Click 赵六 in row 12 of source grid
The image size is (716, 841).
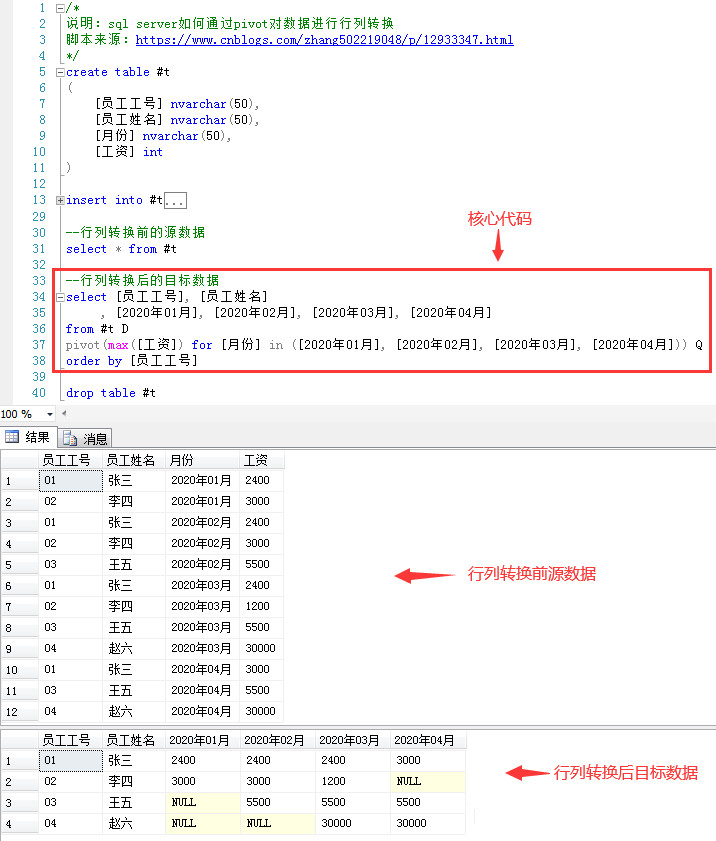[134, 711]
